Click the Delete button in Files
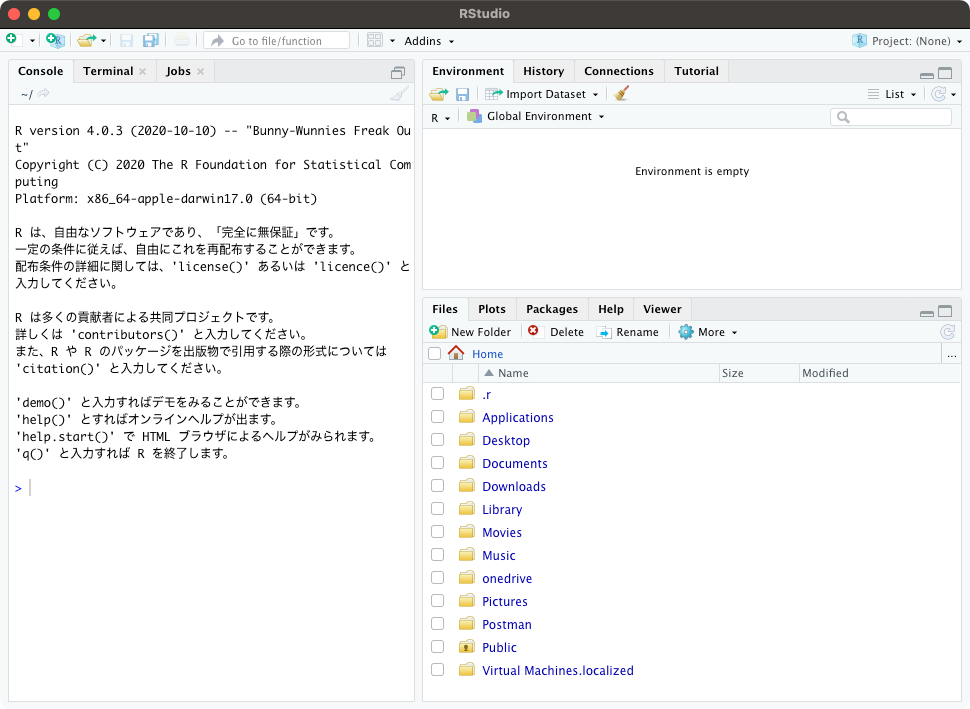970x709 pixels. pyautogui.click(x=556, y=332)
